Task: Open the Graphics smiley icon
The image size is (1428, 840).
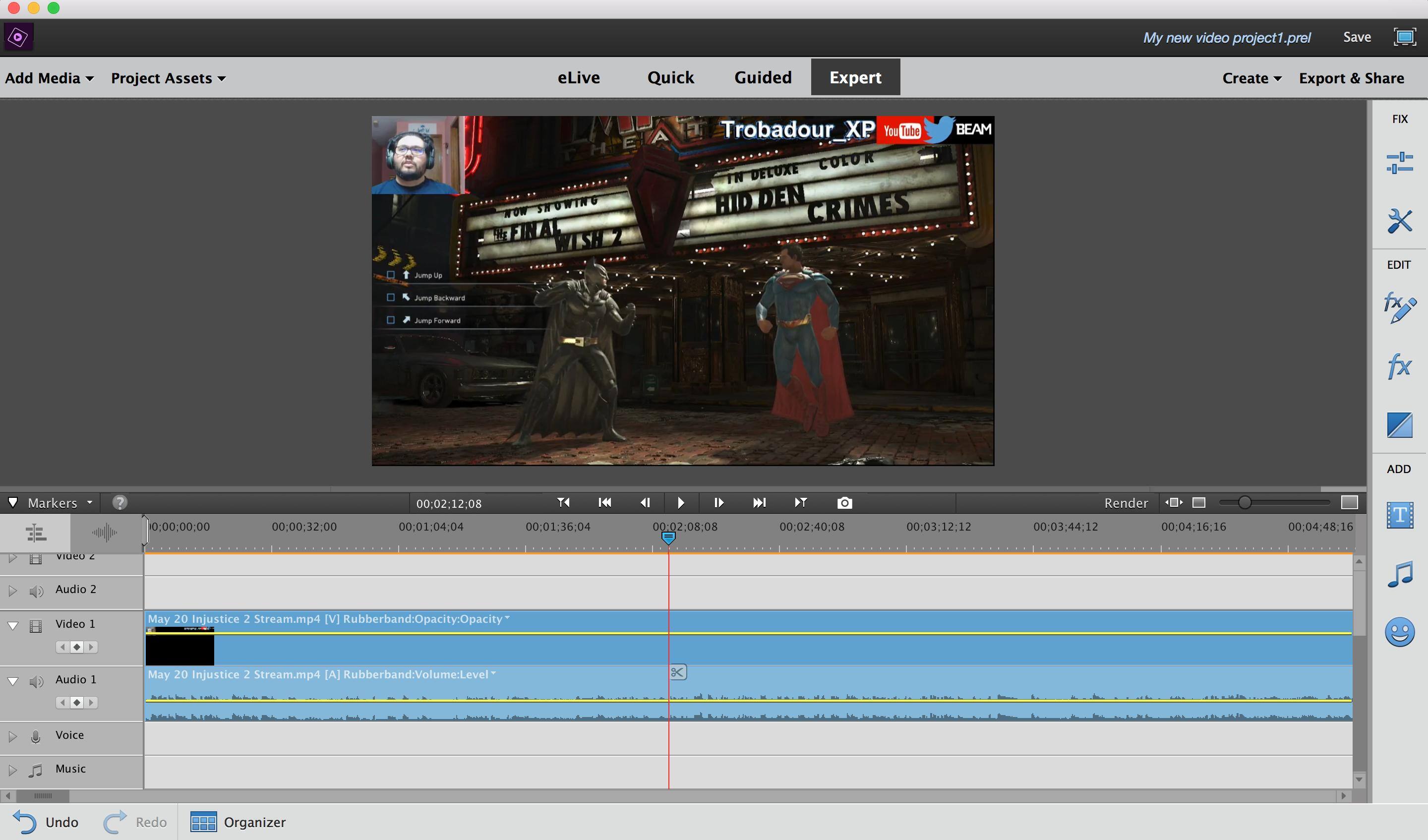Action: (1399, 631)
